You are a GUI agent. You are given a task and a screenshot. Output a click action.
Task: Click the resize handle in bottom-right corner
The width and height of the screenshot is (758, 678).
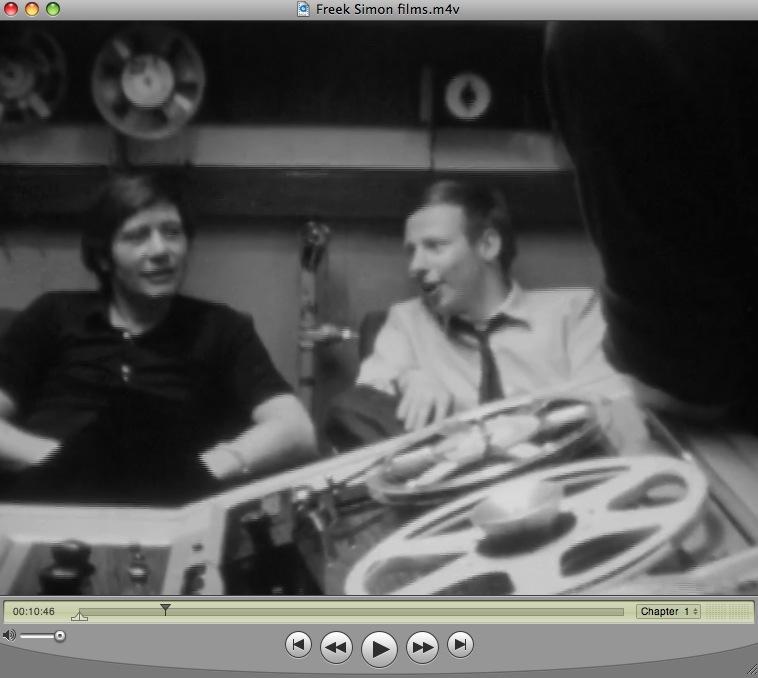pyautogui.click(x=749, y=669)
